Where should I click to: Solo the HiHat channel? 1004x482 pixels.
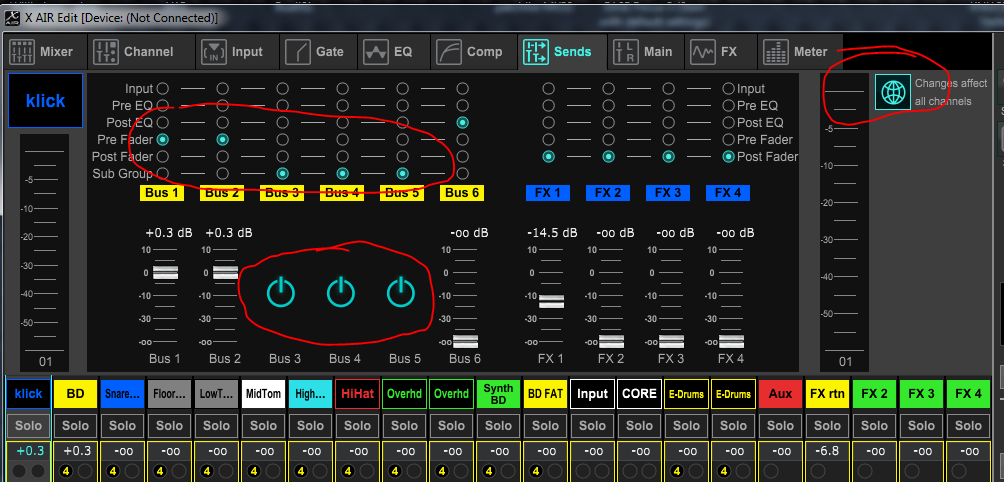357,426
